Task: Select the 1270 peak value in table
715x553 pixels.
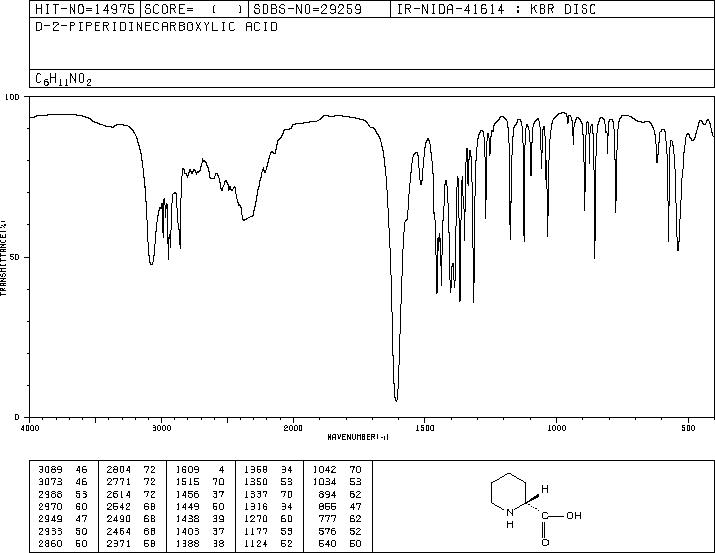Action: pos(256,519)
